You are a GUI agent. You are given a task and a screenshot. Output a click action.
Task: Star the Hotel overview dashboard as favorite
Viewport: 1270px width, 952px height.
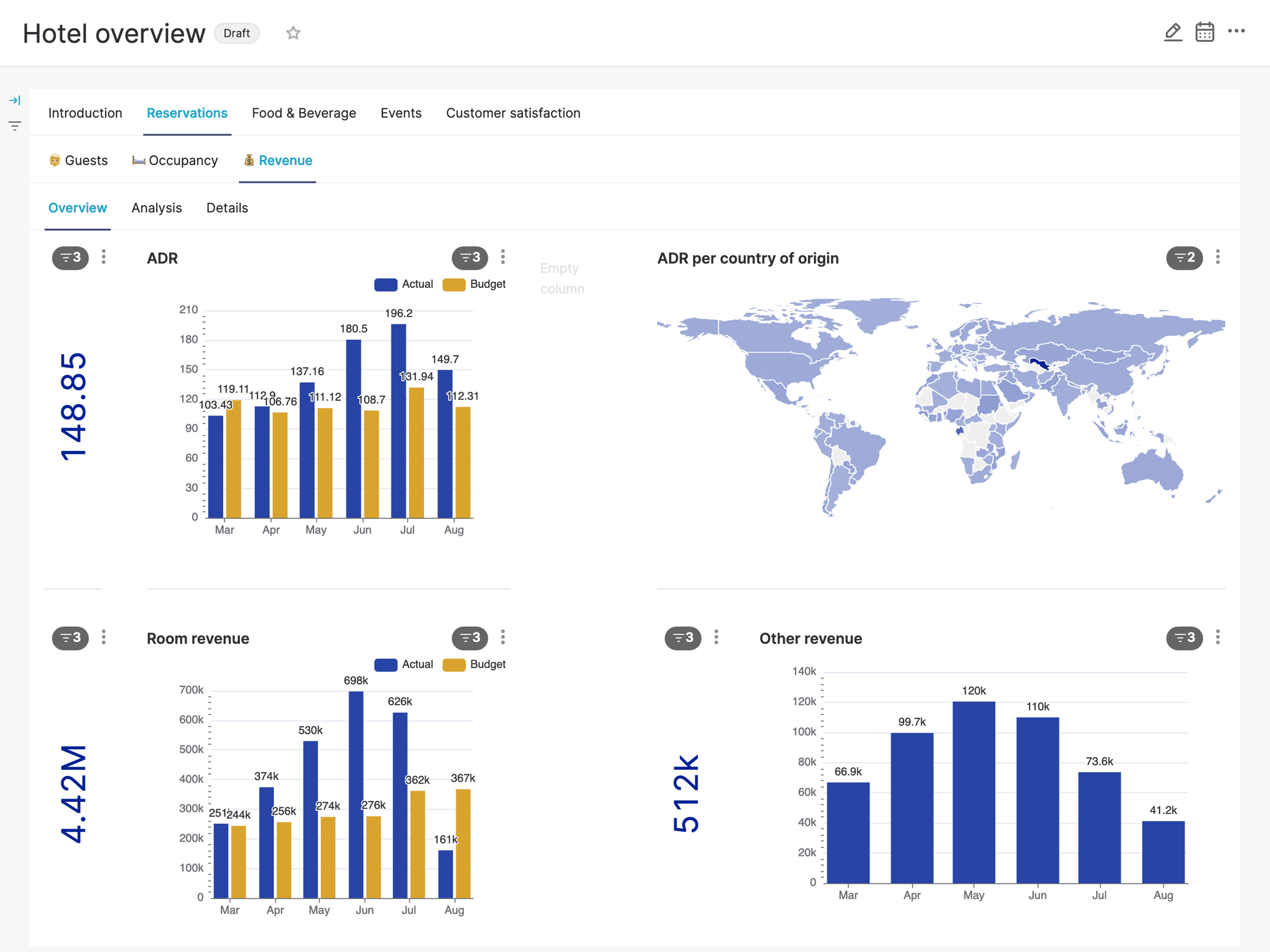293,34
